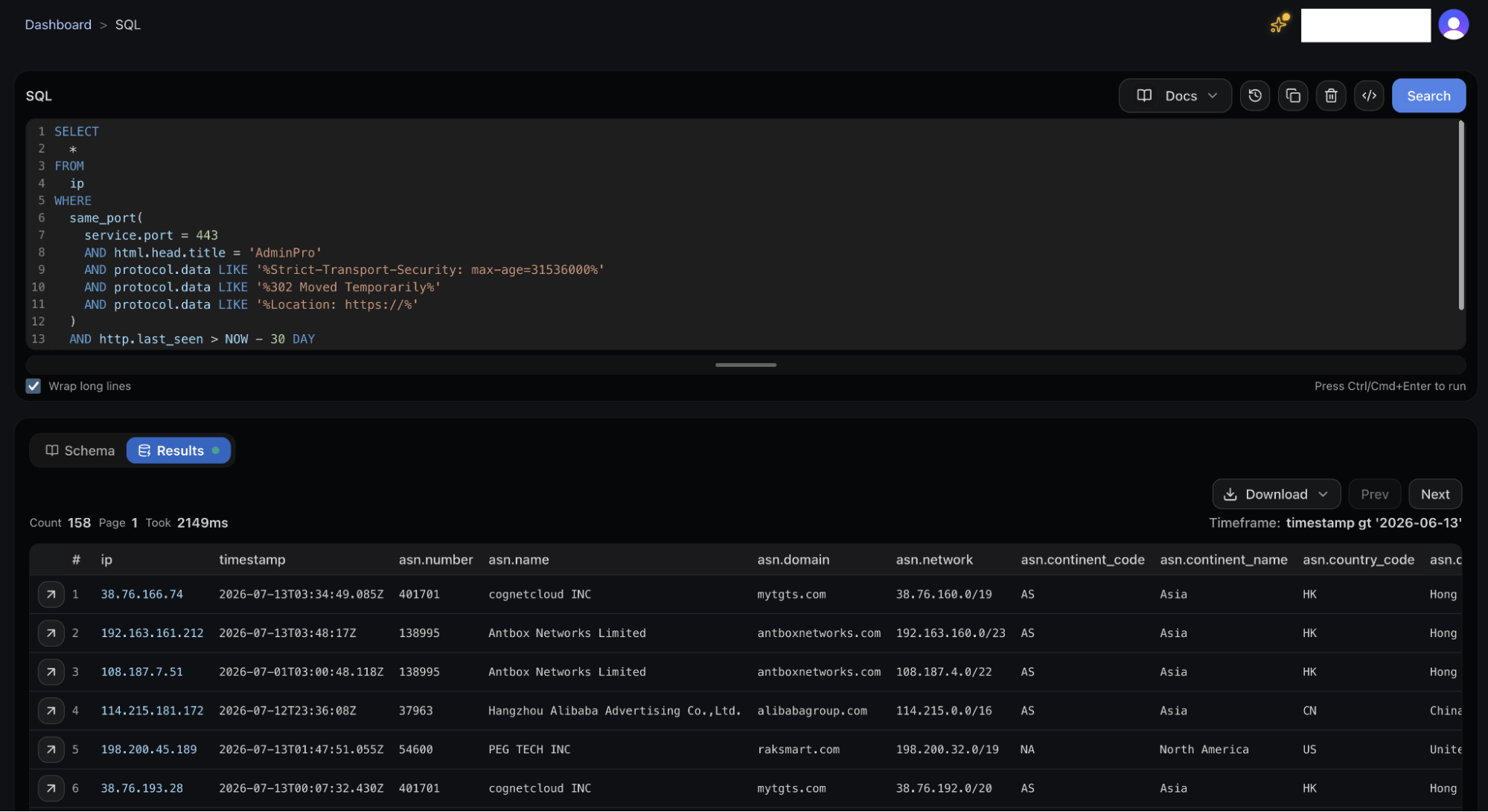
Task: Click the code embed icon
Action: tap(1369, 96)
